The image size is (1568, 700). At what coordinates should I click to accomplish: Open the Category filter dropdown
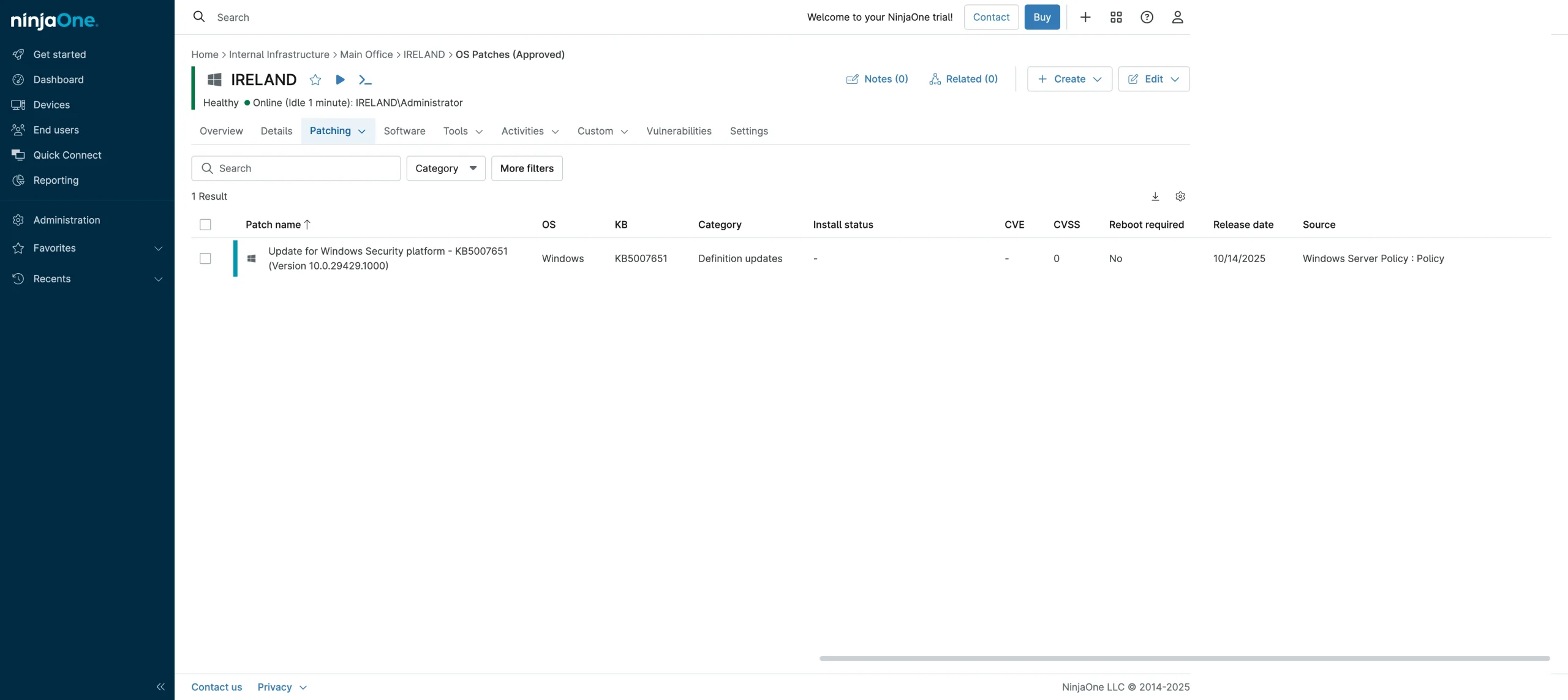446,168
